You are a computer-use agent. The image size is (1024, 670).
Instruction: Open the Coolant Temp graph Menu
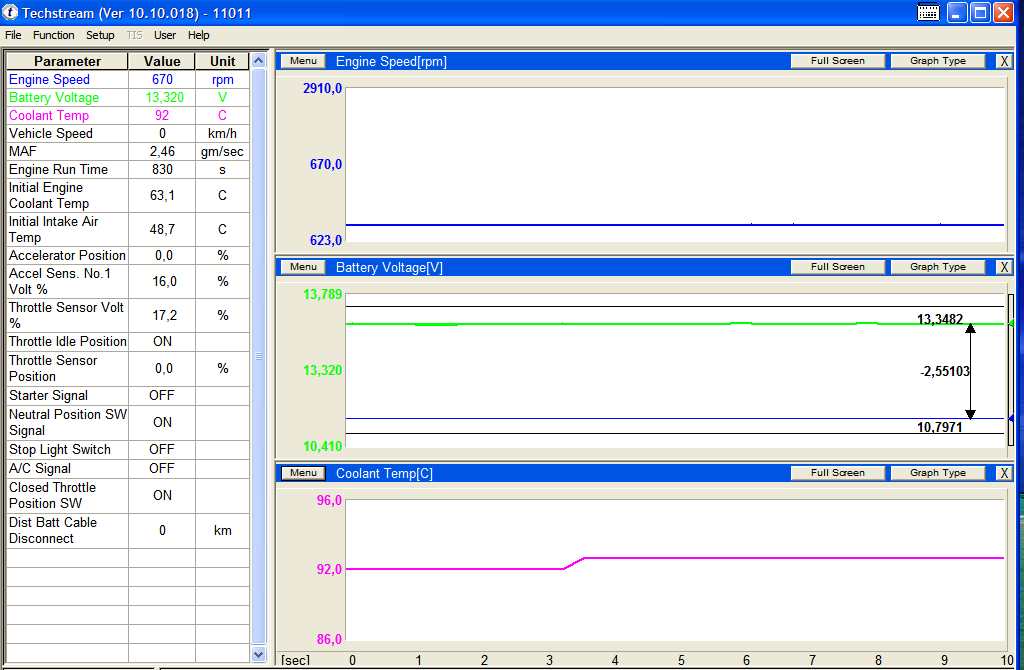(303, 473)
